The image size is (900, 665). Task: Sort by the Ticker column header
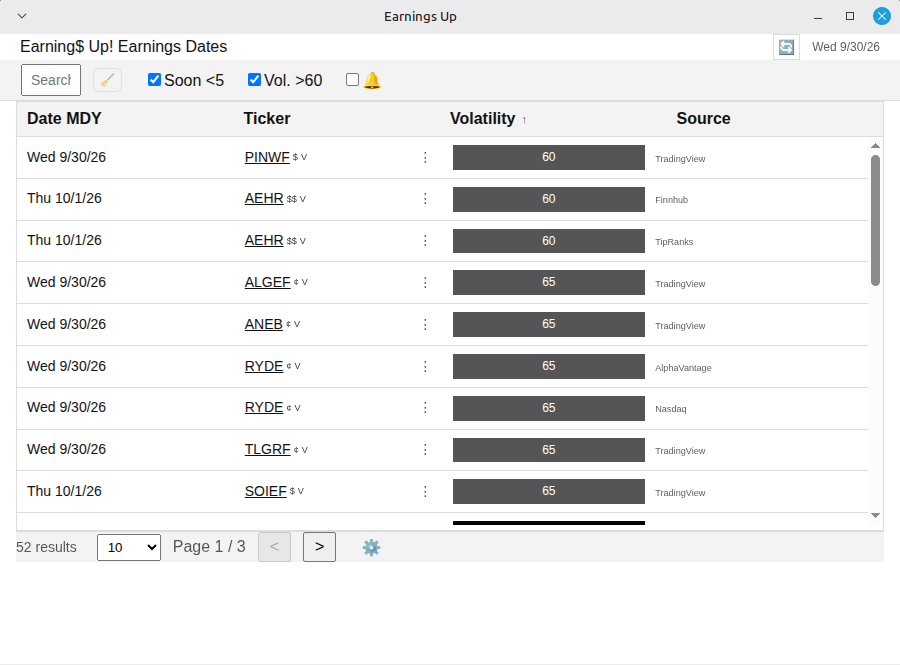click(267, 118)
